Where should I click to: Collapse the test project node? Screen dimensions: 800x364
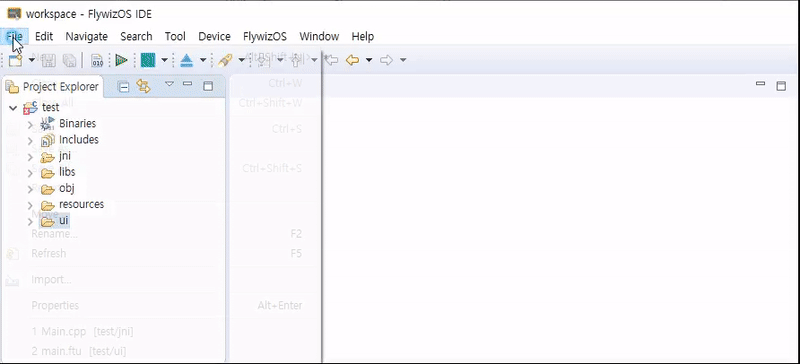13,108
